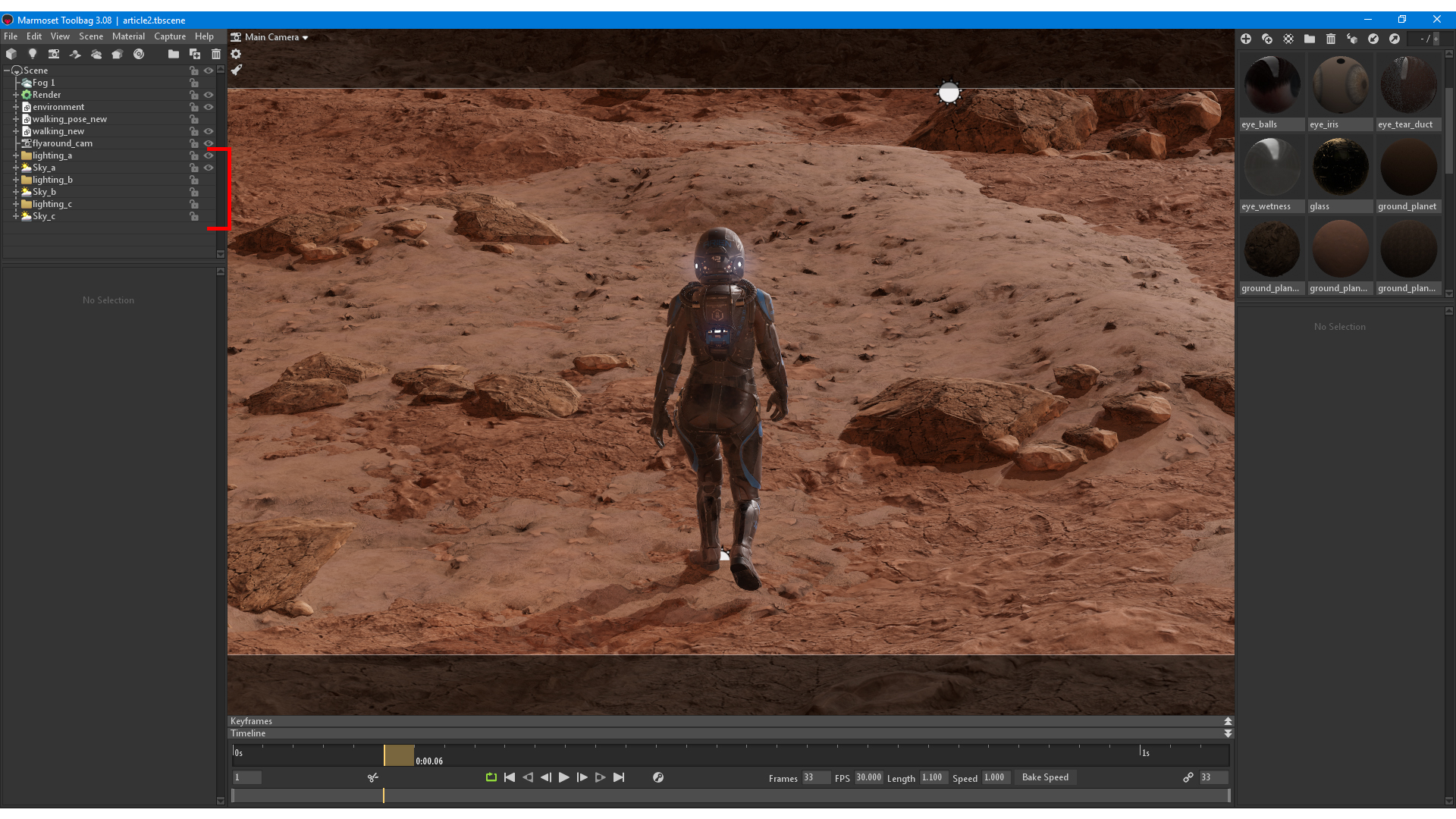The width and height of the screenshot is (1456, 819).
Task: Add a baker object using bread icon
Action: pos(118,54)
